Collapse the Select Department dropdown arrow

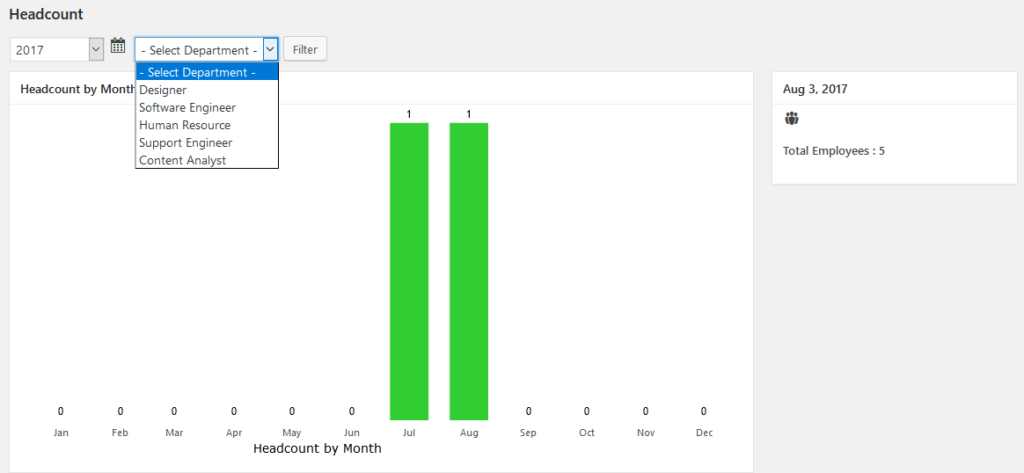270,49
